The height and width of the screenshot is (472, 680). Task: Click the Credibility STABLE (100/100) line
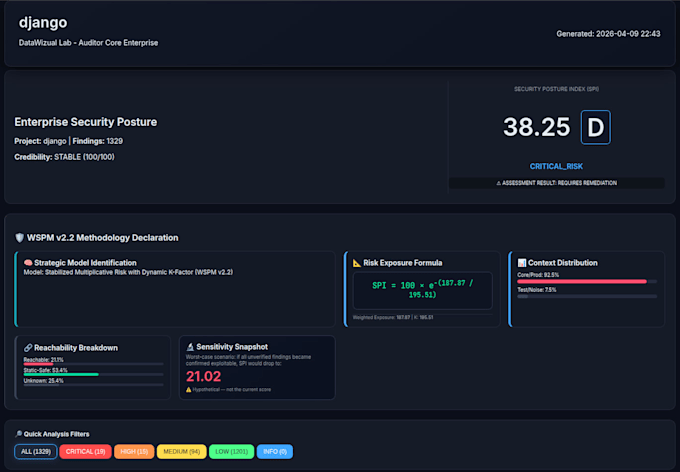[64, 157]
